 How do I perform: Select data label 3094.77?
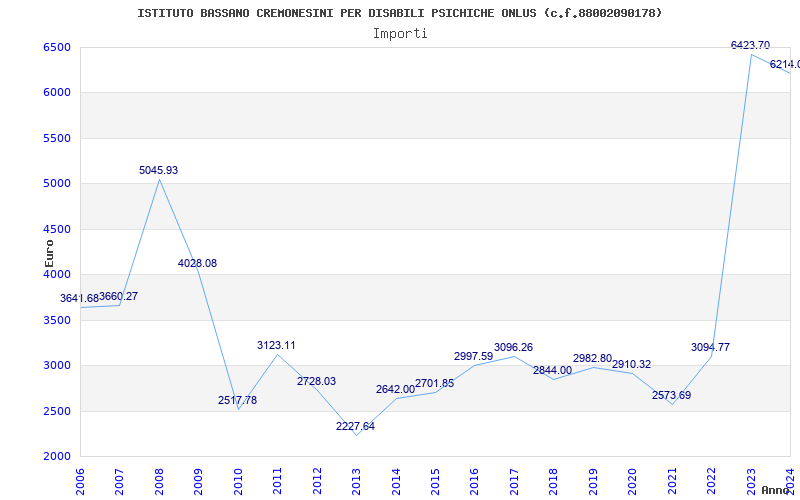[x=710, y=347]
